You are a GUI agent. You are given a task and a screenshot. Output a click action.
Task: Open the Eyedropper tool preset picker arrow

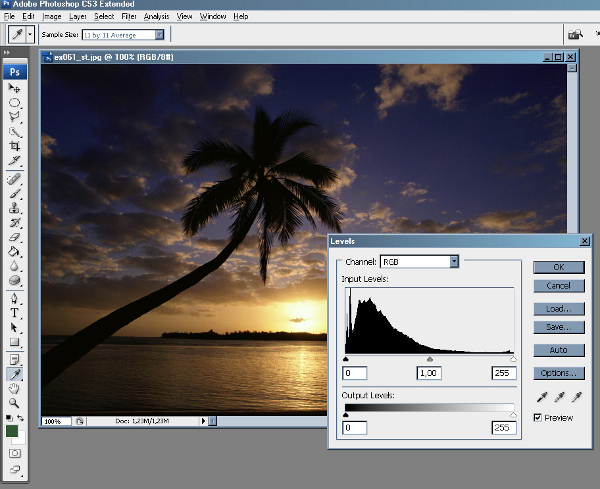pos(30,34)
